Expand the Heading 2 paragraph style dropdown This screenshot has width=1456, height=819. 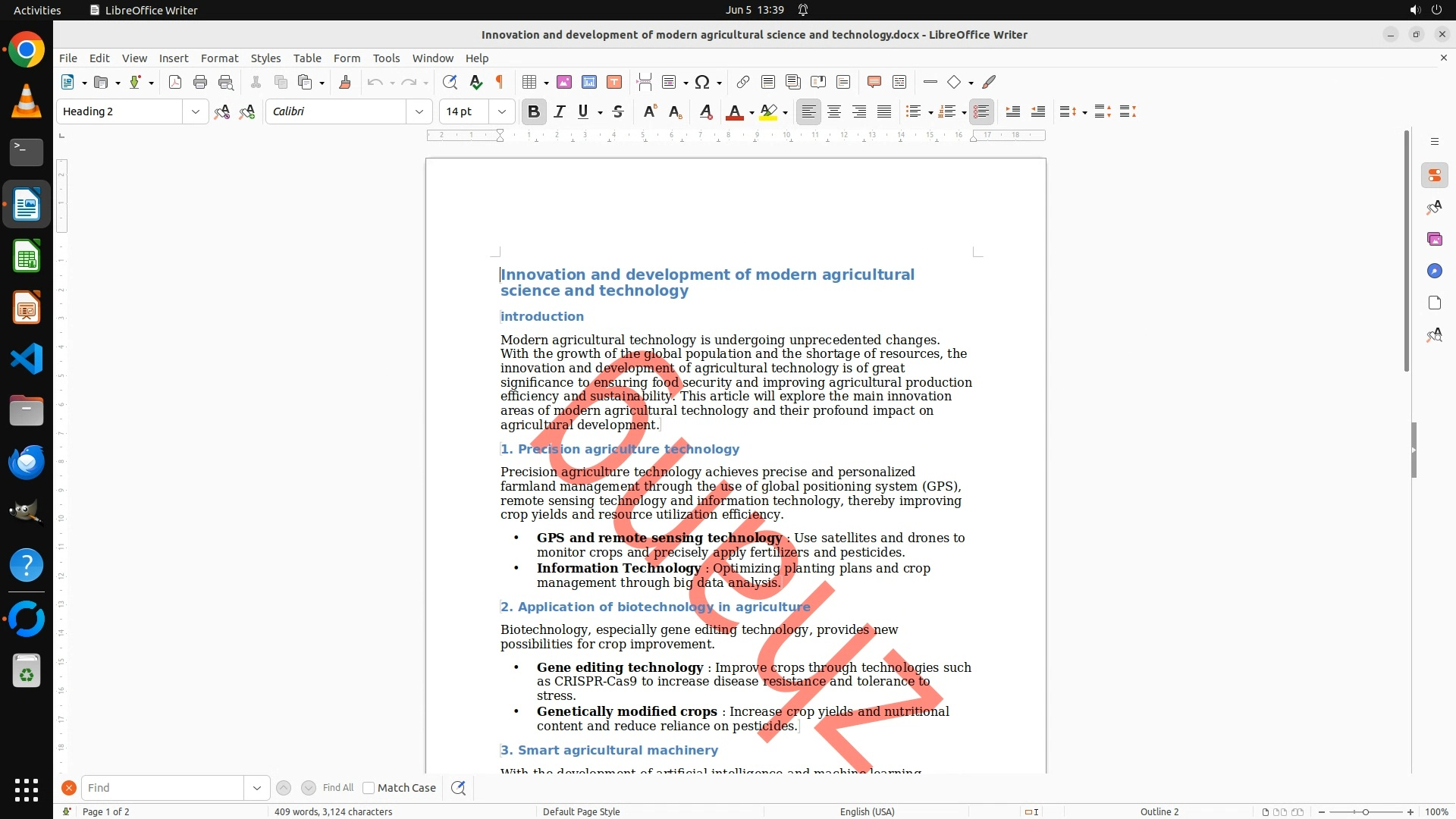click(195, 111)
